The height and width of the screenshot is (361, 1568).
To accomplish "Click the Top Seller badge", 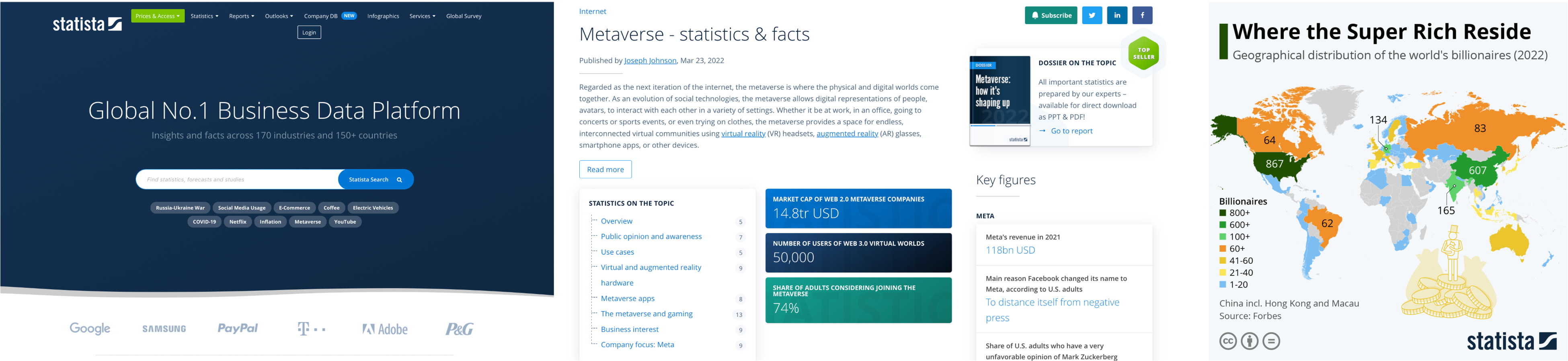I will 1144,53.
